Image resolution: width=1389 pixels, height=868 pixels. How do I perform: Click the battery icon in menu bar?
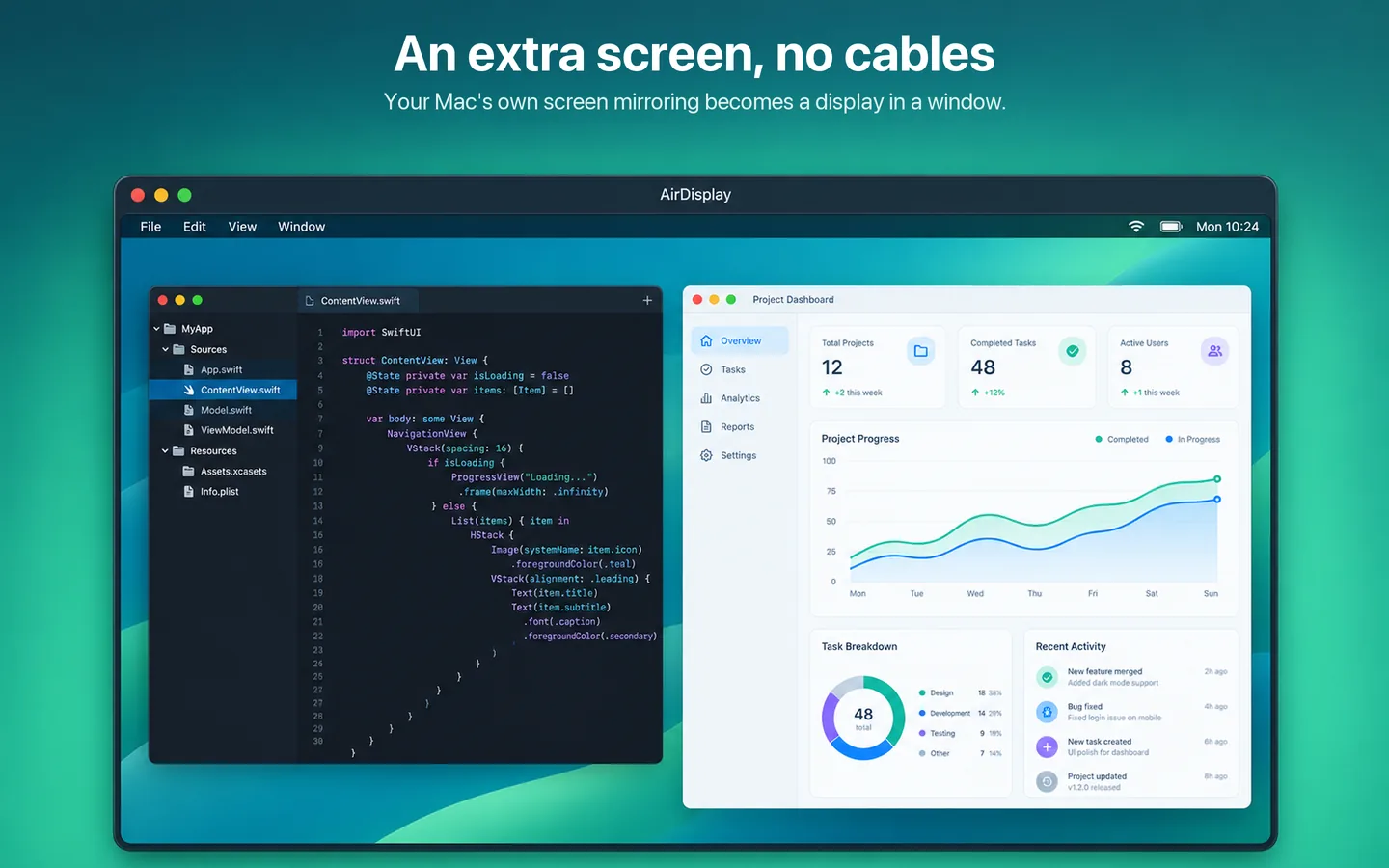[1171, 227]
